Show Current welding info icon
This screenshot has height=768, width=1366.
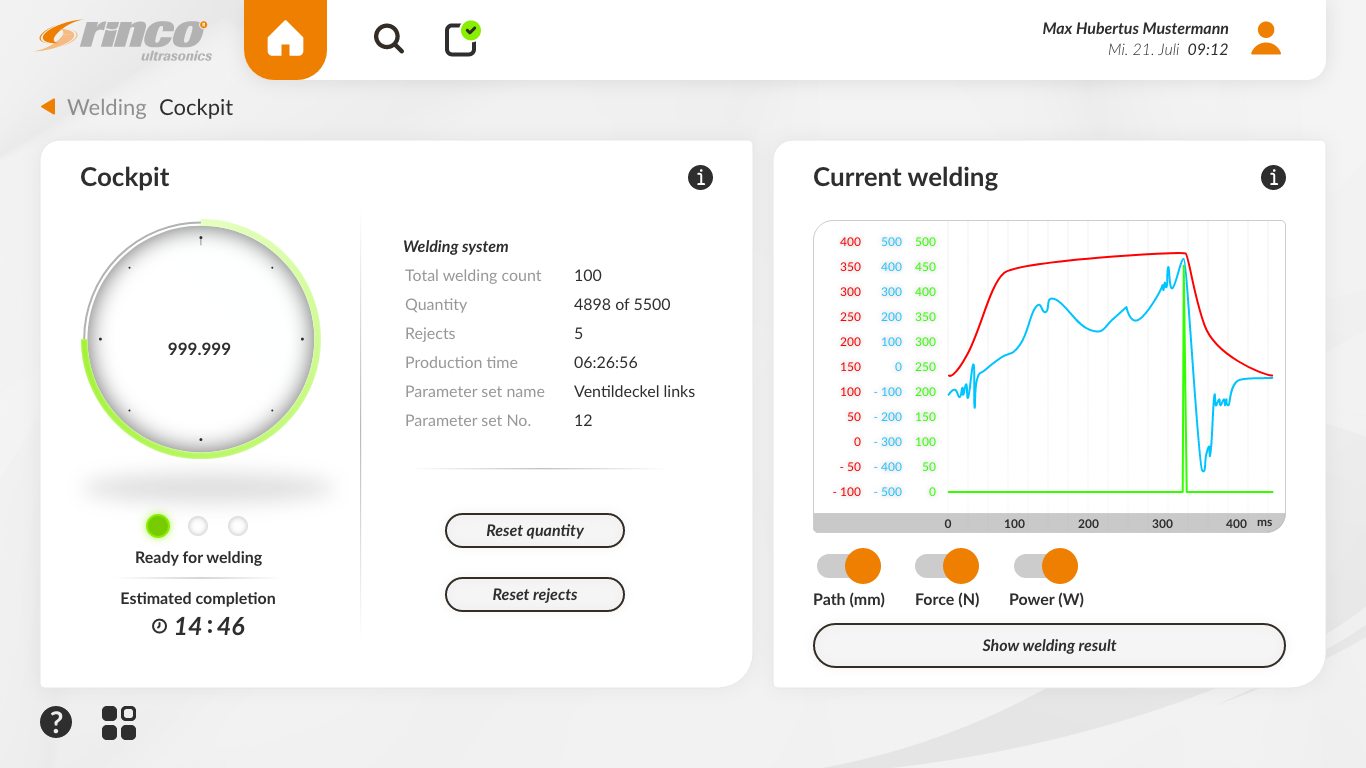tap(1273, 177)
